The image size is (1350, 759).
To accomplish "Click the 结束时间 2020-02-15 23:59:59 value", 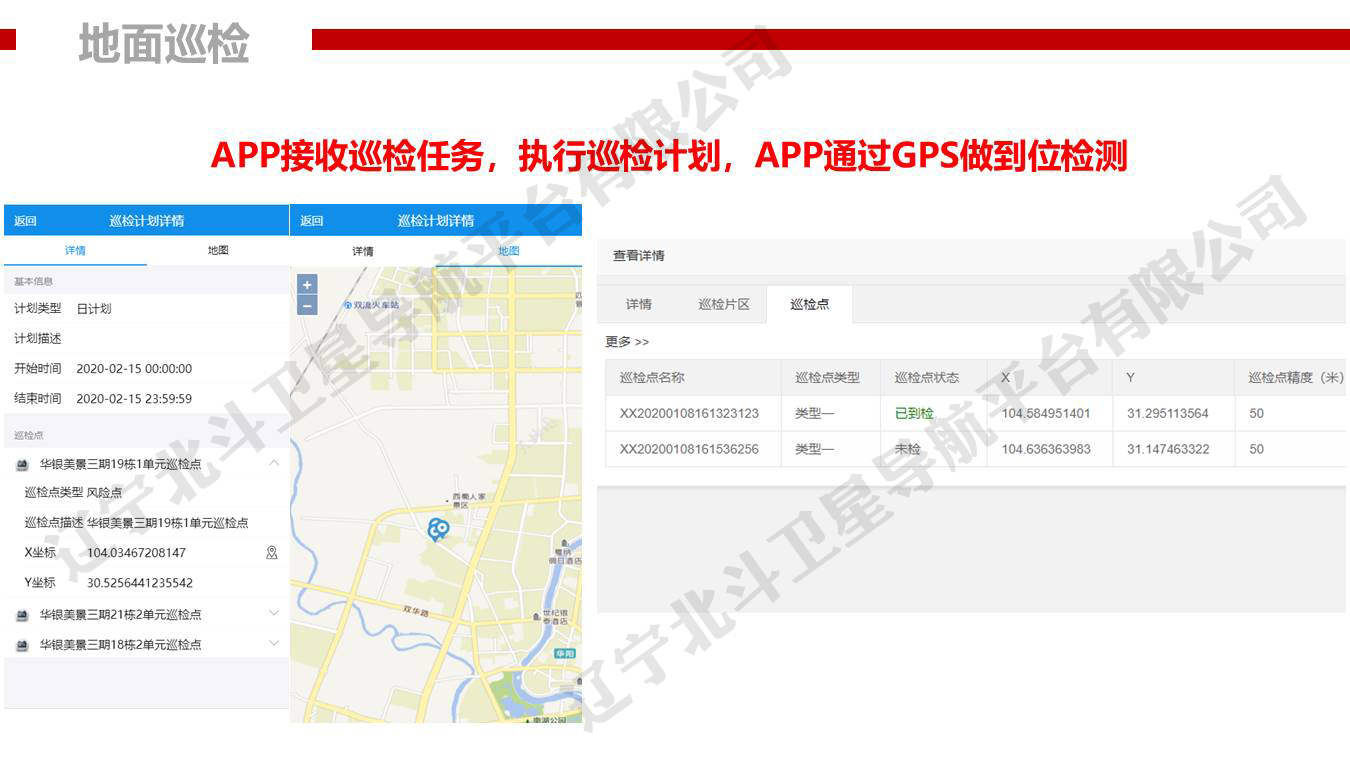I will click(x=134, y=399).
